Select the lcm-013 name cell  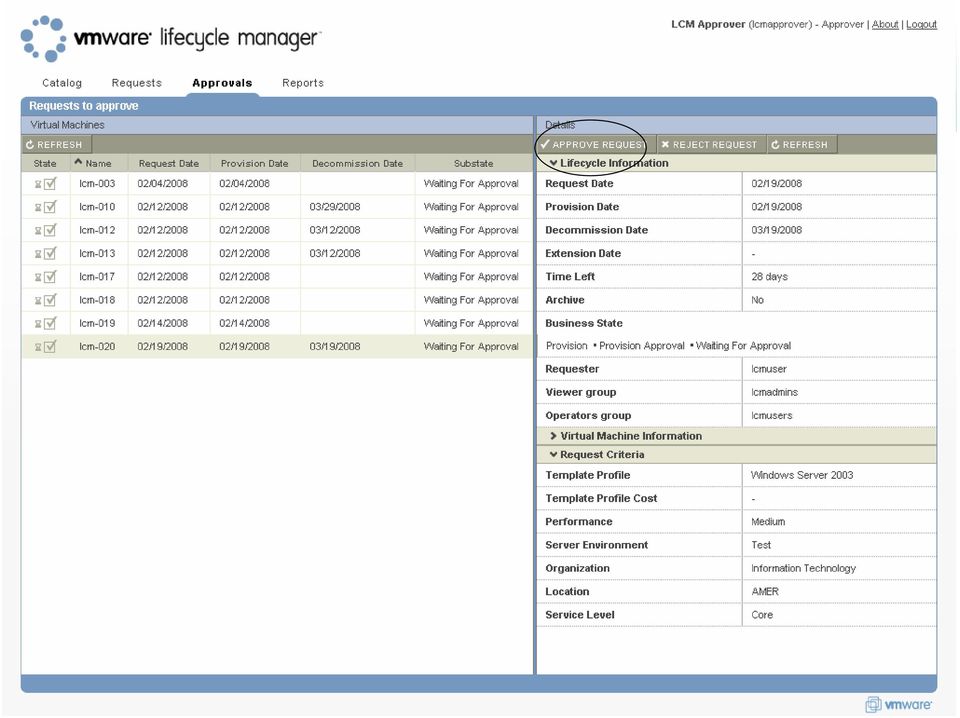point(97,253)
